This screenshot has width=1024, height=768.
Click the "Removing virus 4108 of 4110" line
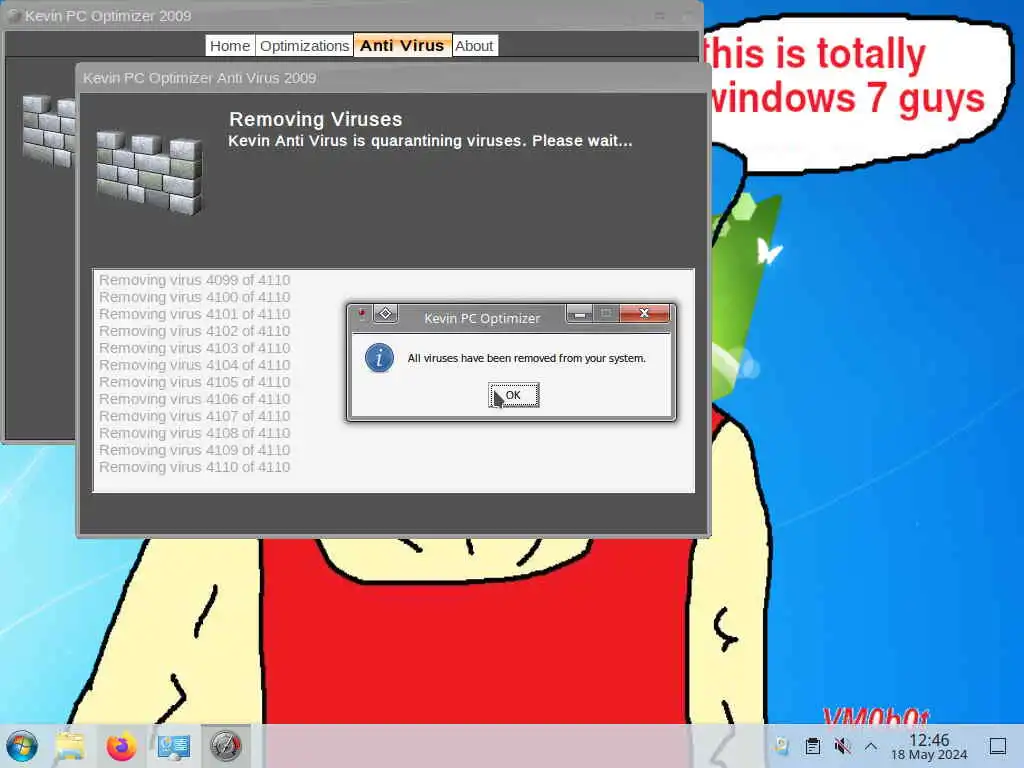point(195,433)
